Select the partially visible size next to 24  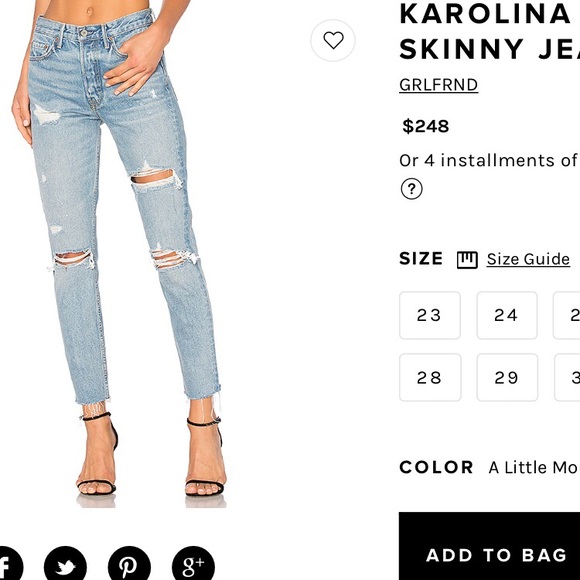pos(567,315)
